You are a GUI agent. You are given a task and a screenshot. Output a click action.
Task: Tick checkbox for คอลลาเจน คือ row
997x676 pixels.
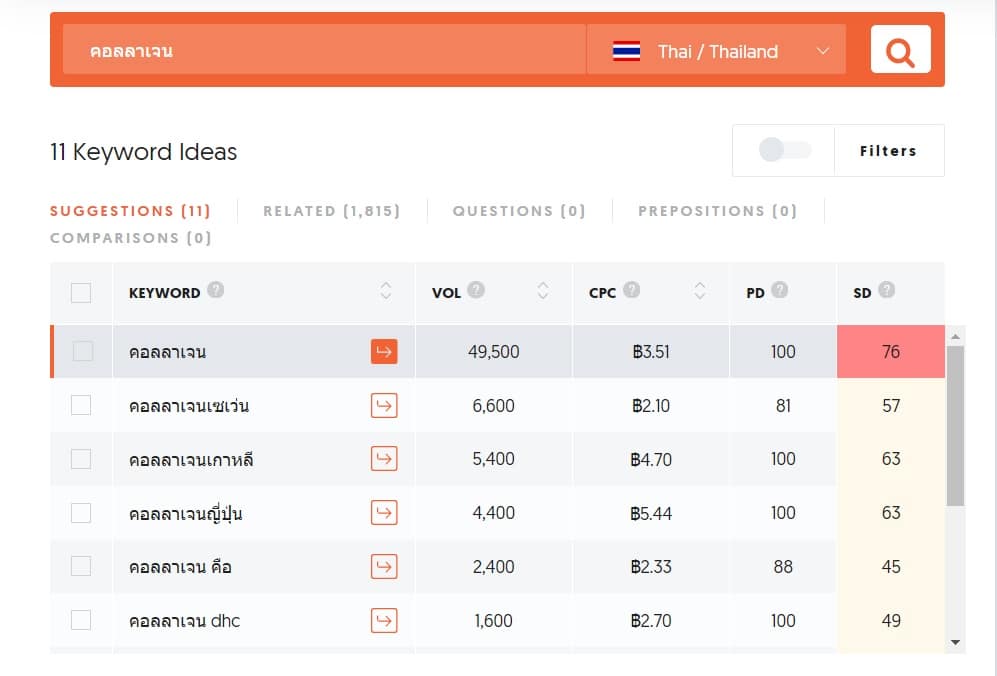tap(81, 567)
